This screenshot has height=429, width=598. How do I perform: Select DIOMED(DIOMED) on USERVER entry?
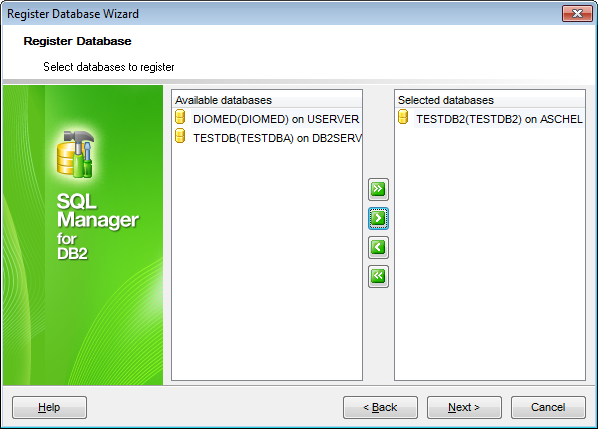(276, 119)
